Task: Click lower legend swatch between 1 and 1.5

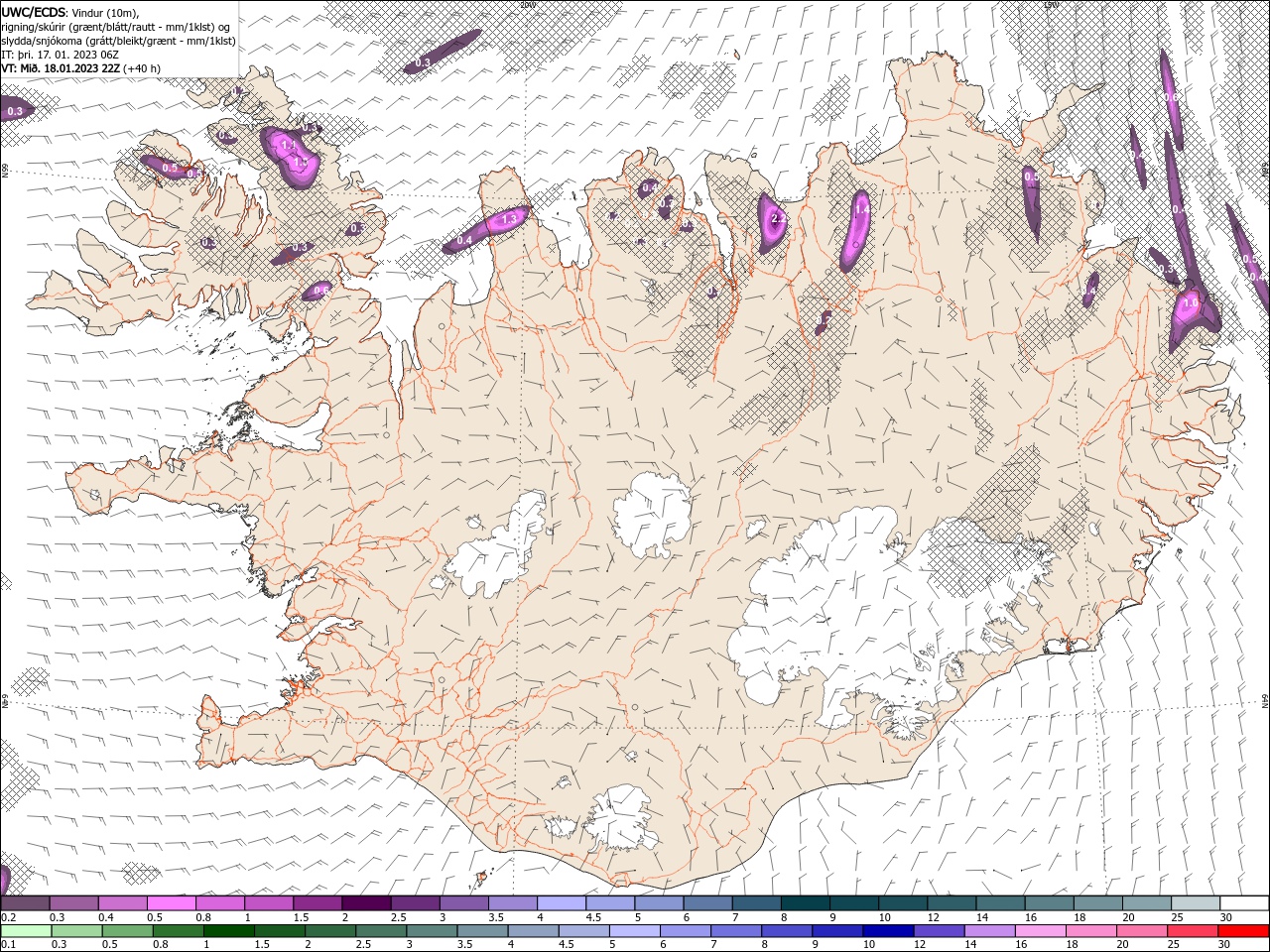Action: tap(229, 931)
